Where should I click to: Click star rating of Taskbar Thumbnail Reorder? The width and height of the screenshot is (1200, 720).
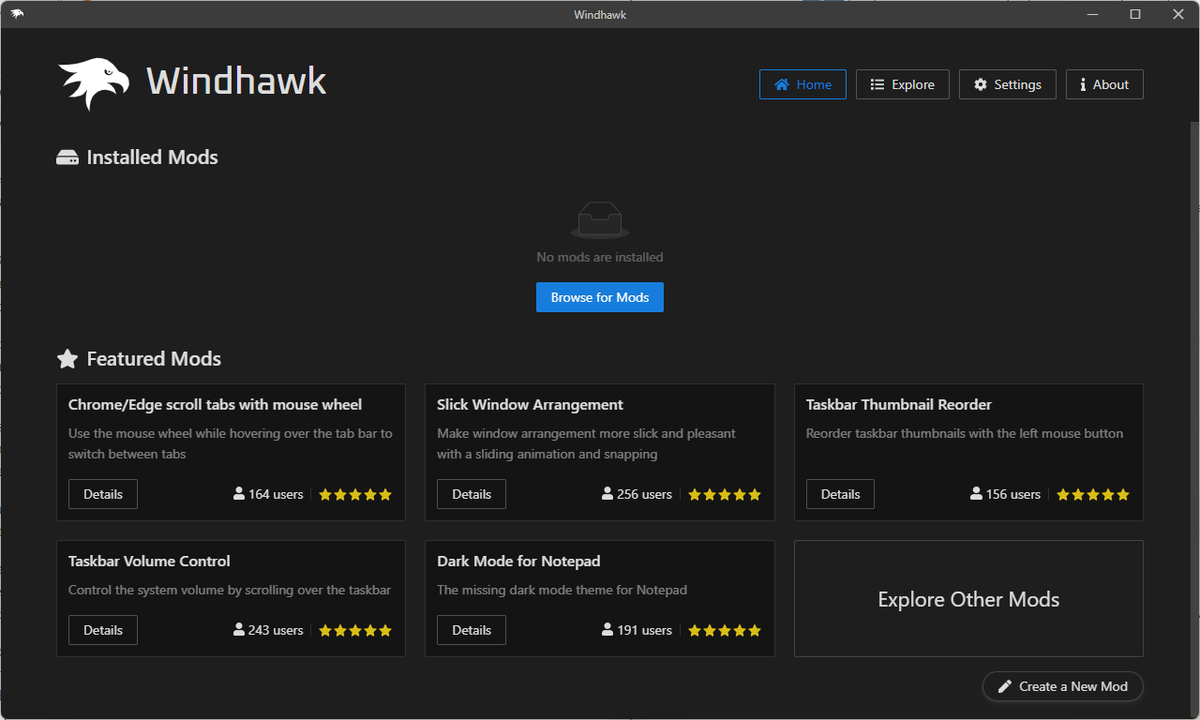click(x=1093, y=494)
